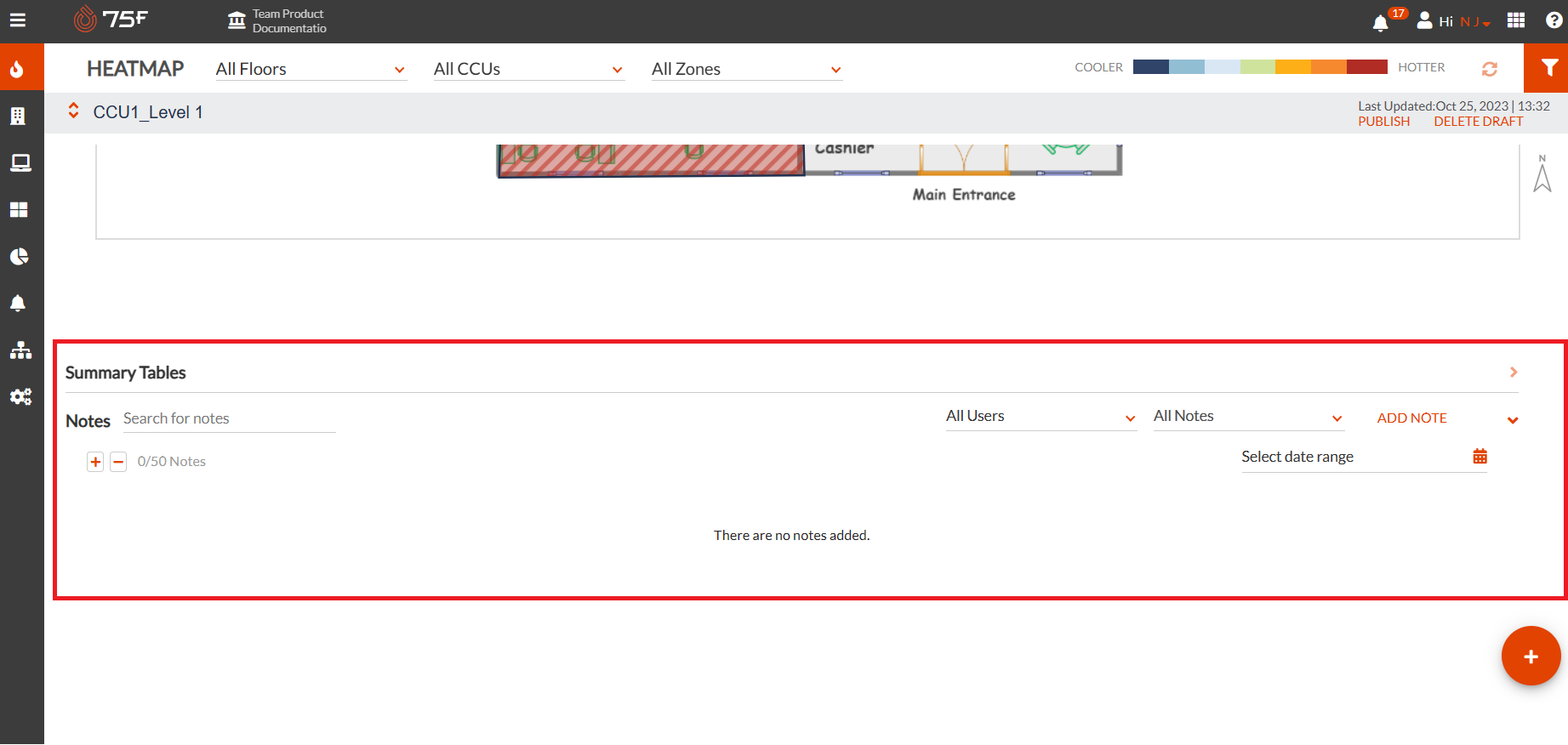This screenshot has height=745, width=1568.
Task: Open the hamburger menu
Action: [18, 20]
